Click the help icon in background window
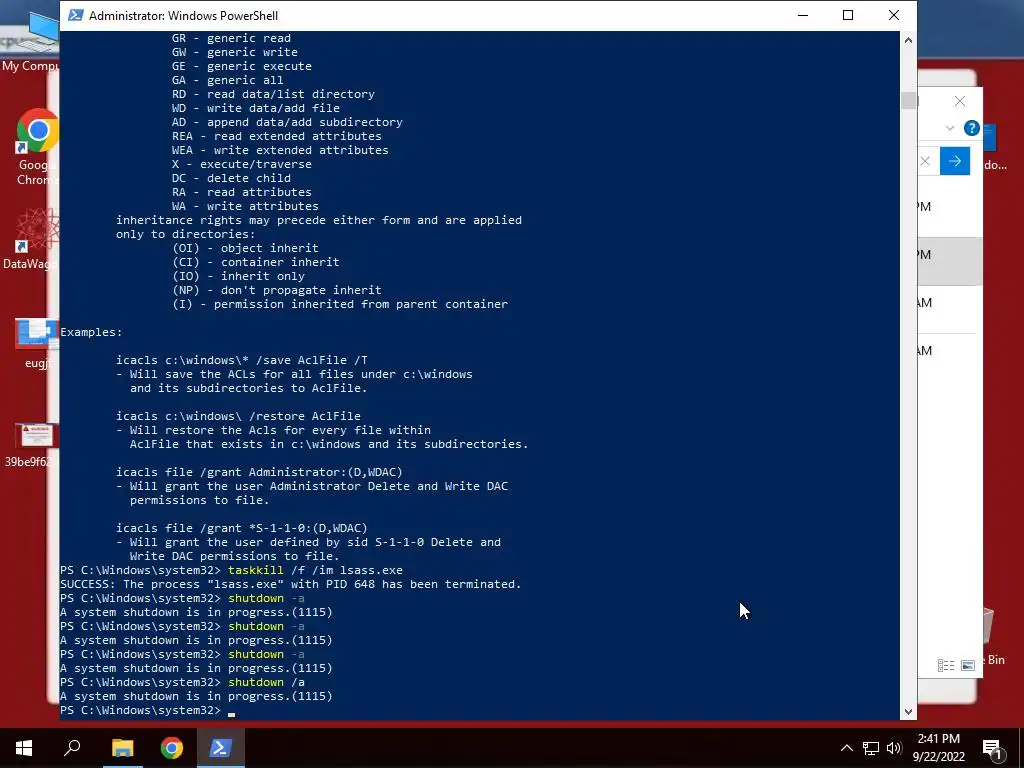 click(971, 128)
